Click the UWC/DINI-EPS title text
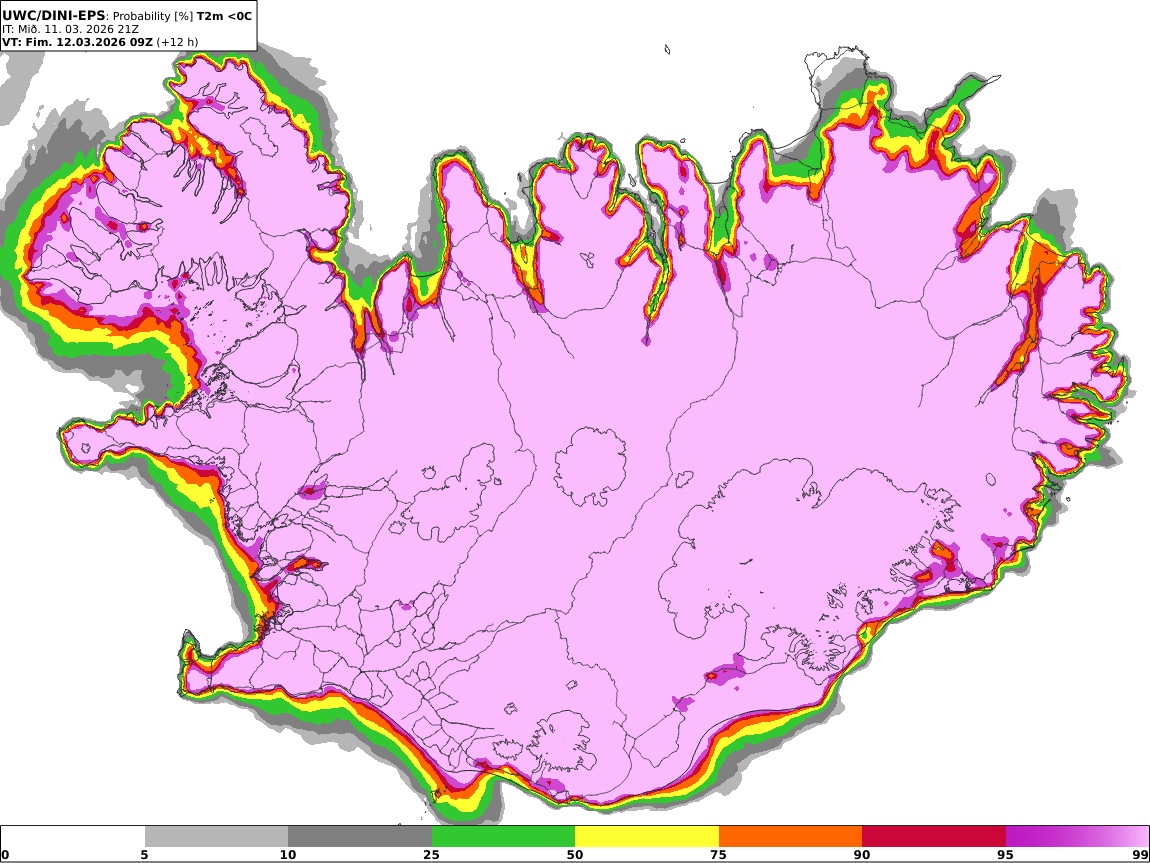 pyautogui.click(x=54, y=15)
